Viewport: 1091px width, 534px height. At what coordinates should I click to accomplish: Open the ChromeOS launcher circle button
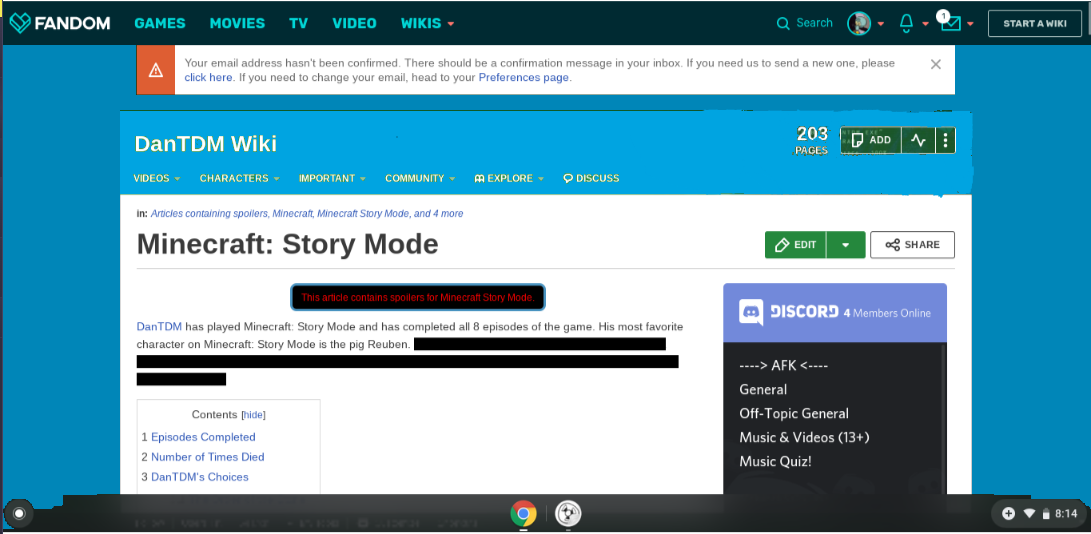18,514
